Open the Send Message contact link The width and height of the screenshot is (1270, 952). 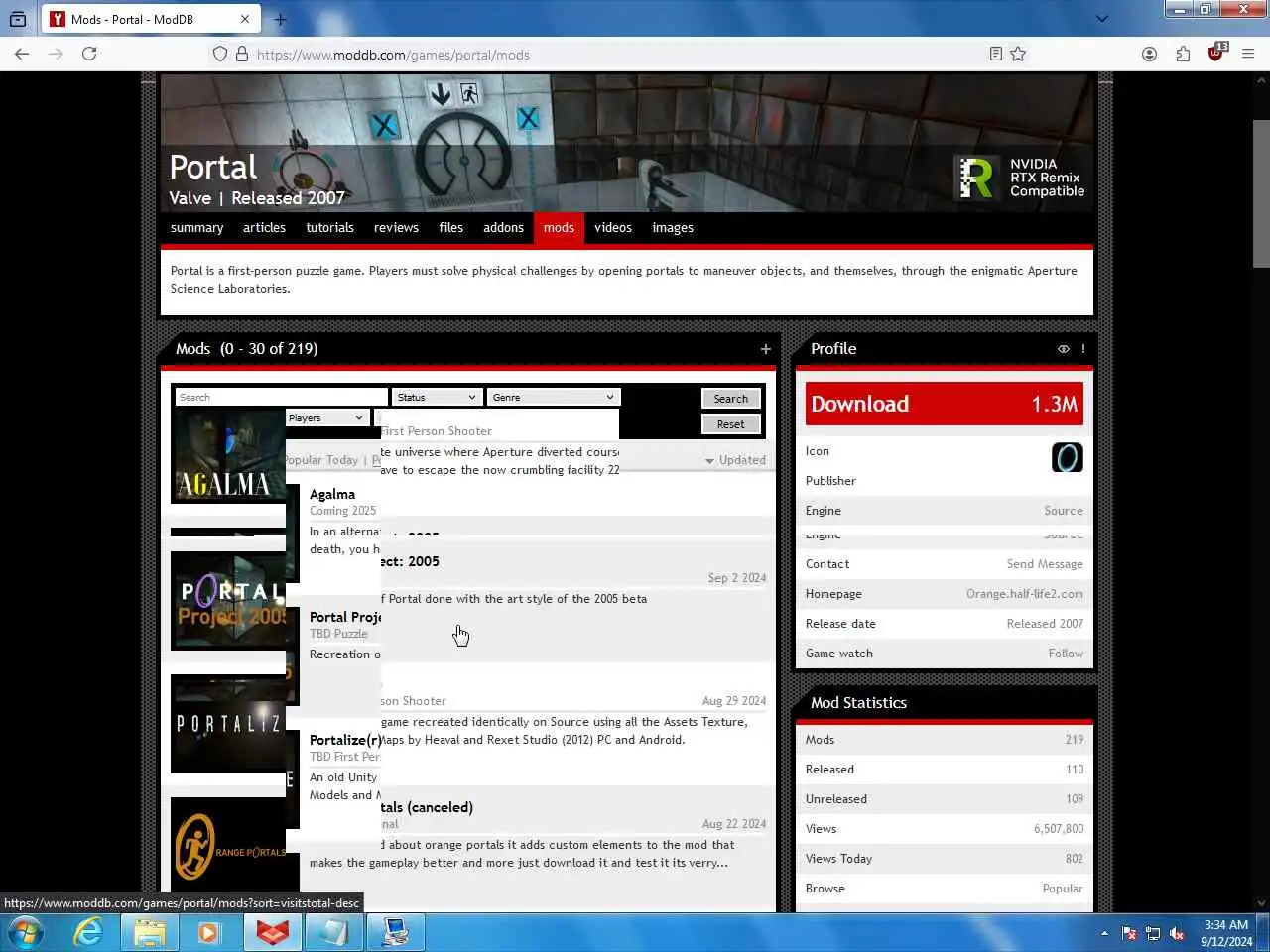click(x=1045, y=564)
